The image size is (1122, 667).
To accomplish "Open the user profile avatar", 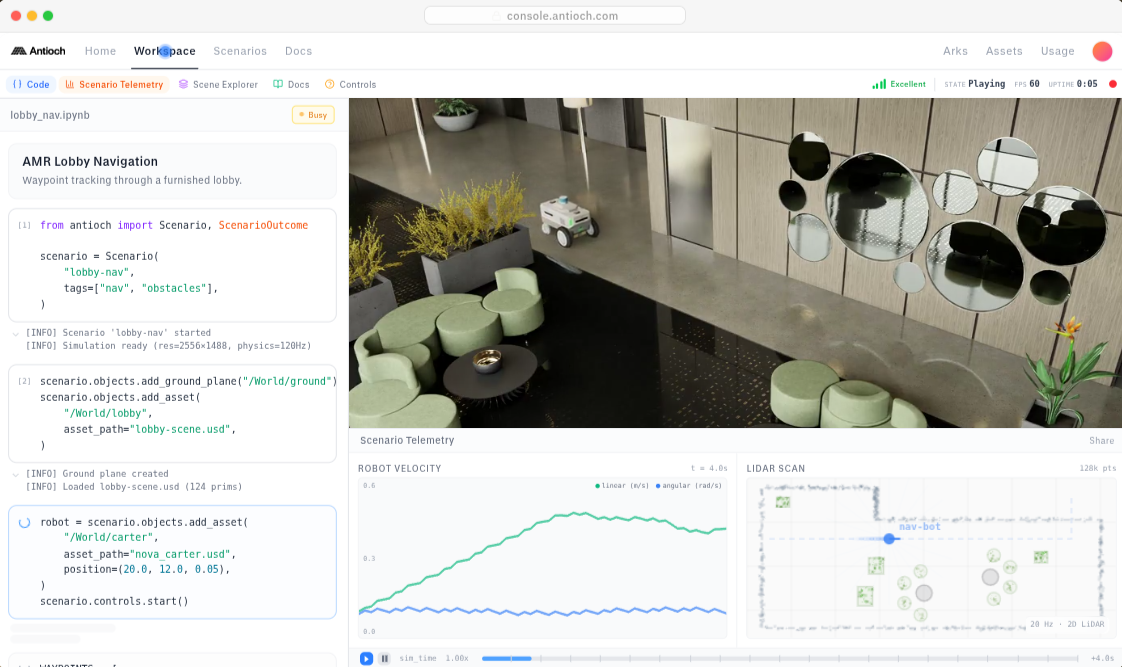I will (1102, 51).
